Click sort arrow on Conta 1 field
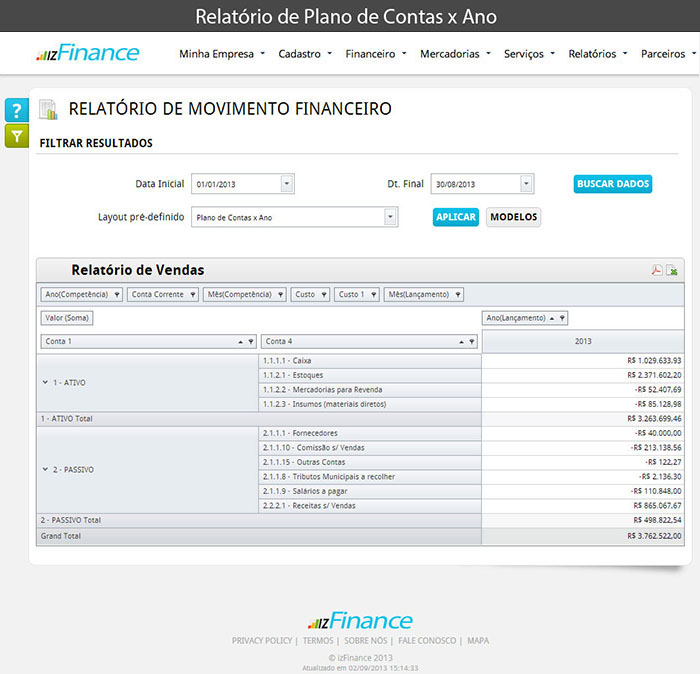700x674 pixels. [x=240, y=341]
